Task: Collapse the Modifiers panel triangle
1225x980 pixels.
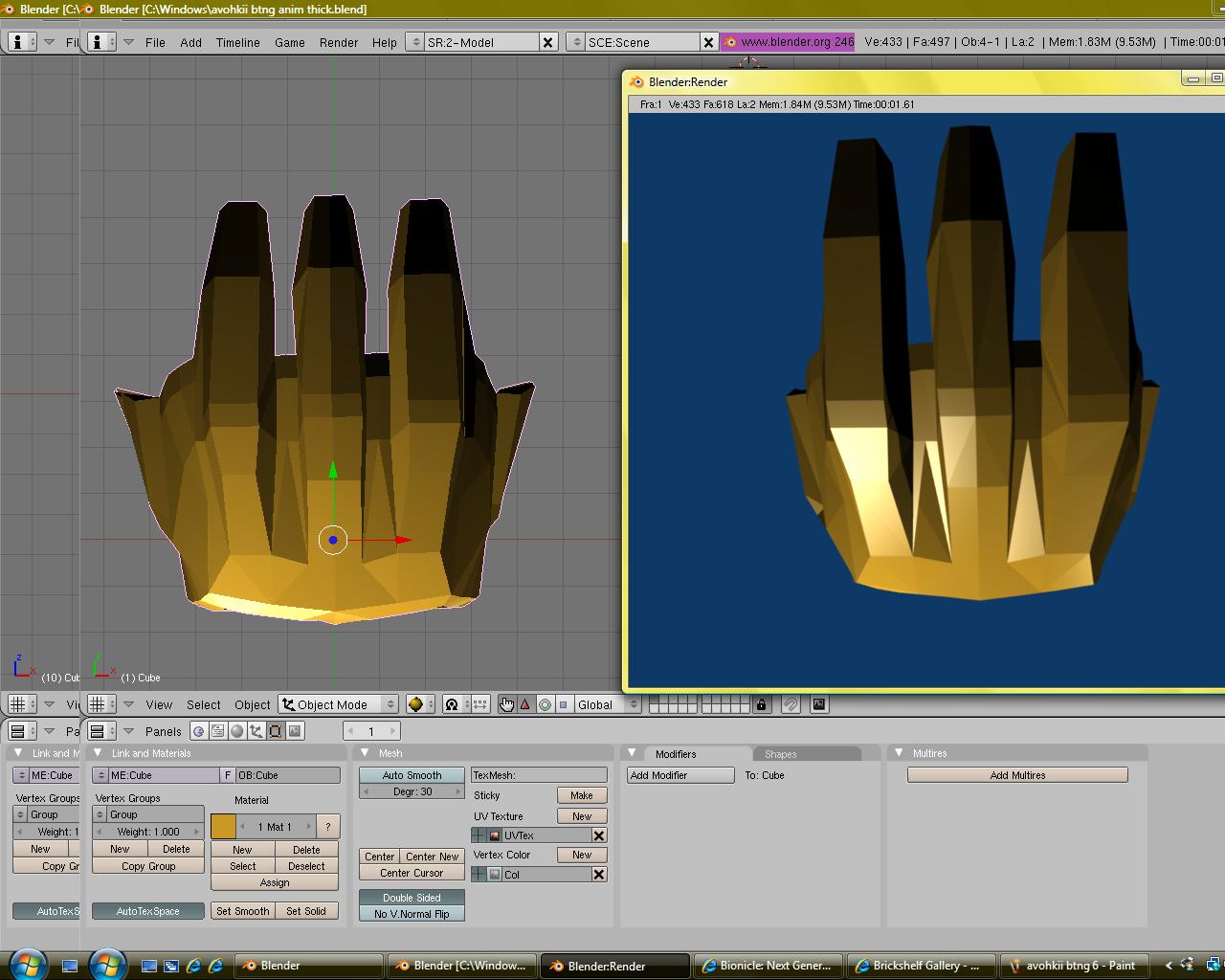Action: click(x=632, y=753)
